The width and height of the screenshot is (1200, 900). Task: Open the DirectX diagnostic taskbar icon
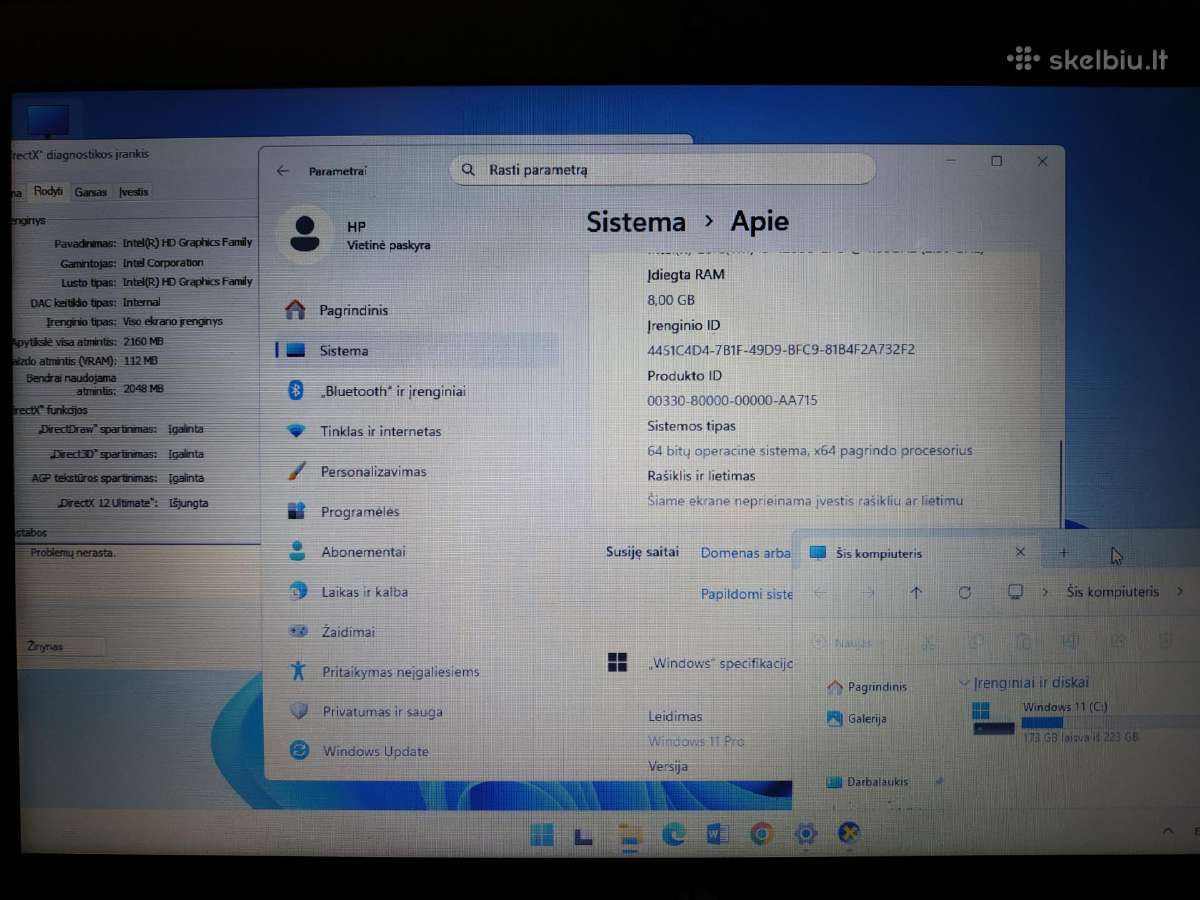tap(850, 834)
